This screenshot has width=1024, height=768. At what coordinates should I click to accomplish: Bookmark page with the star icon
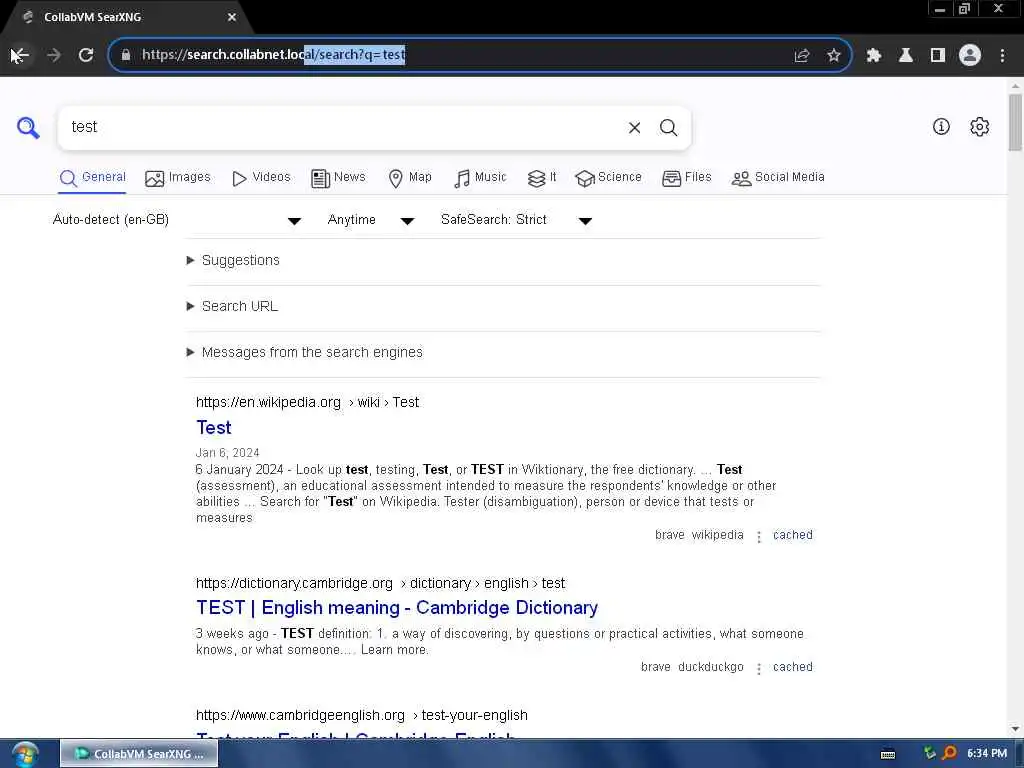834,56
